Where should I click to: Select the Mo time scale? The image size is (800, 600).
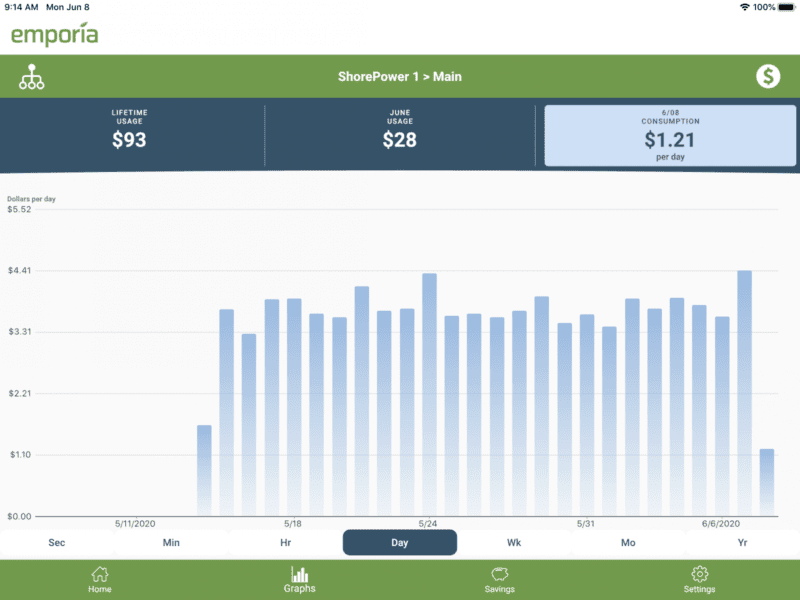628,543
